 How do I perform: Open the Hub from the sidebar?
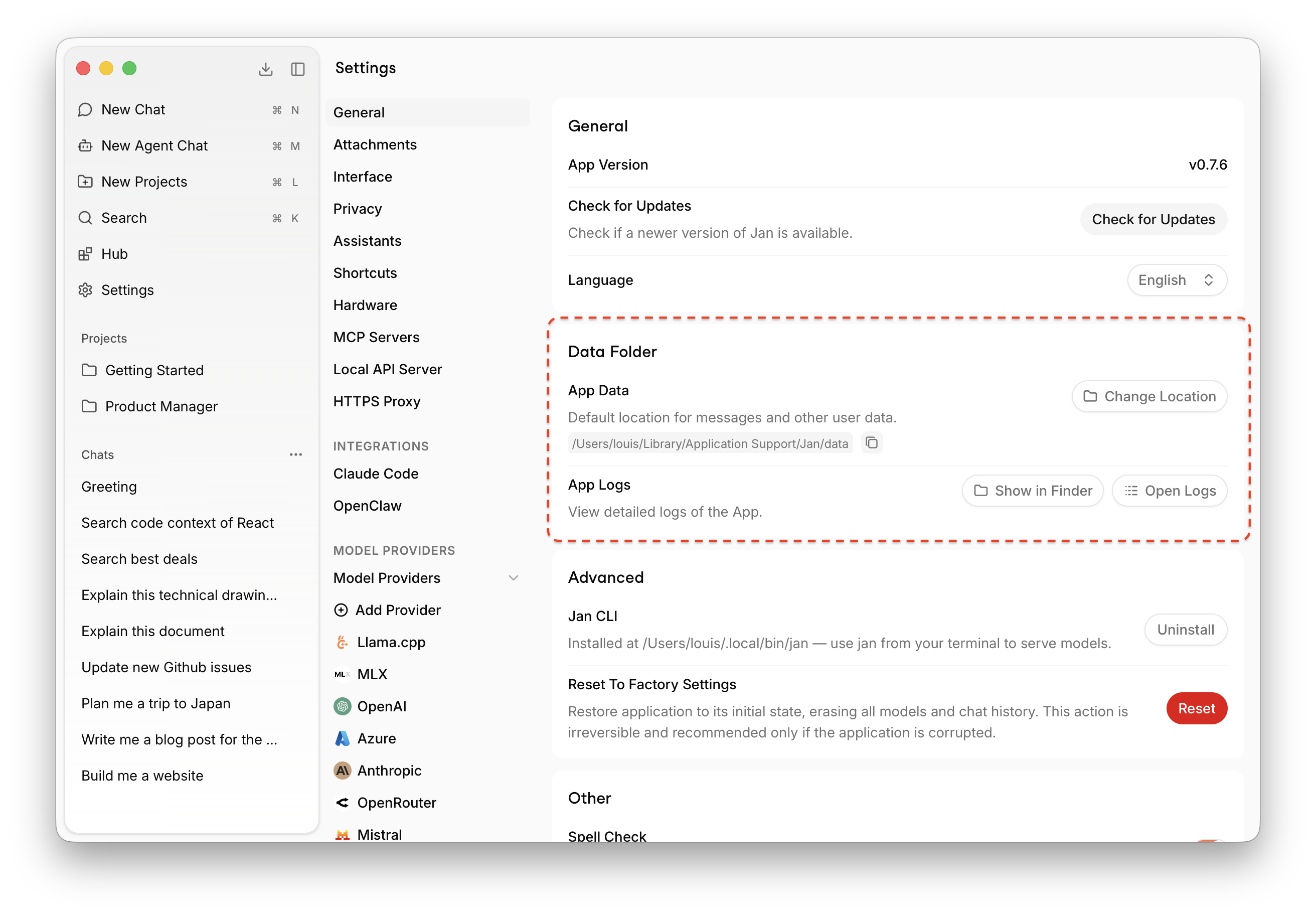click(x=114, y=254)
